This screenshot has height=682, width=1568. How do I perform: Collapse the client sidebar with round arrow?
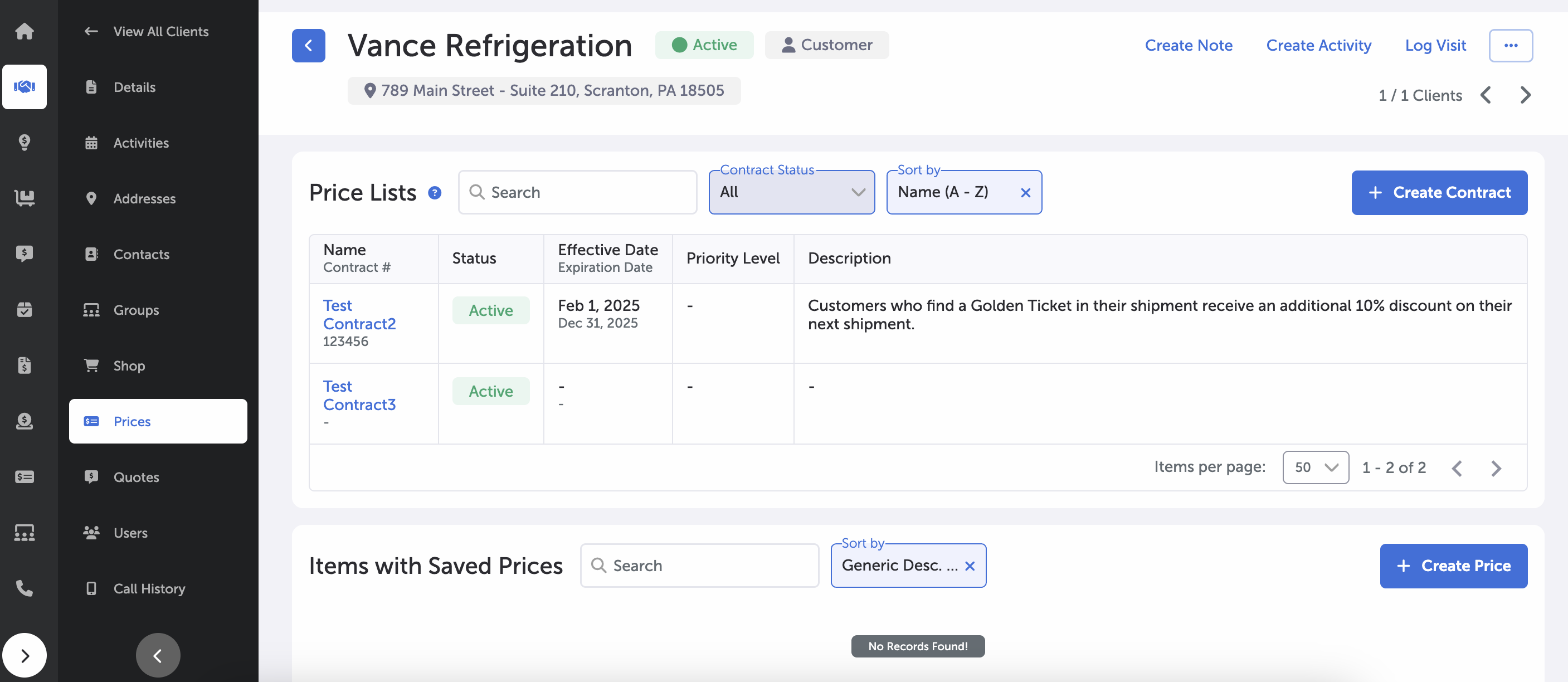point(158,655)
